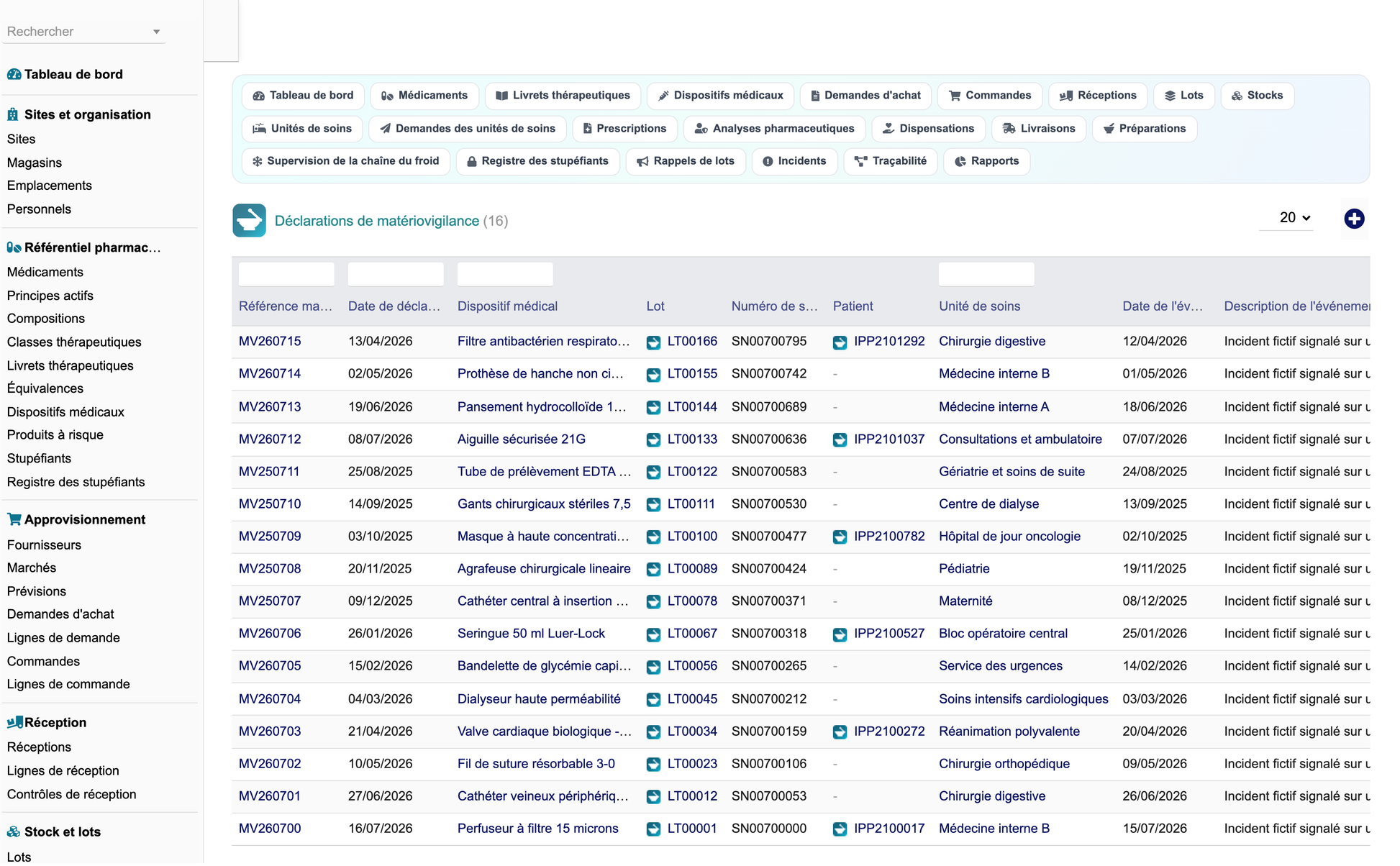Open Analyses pharmaceutiques tab
The width and height of the screenshot is (1400, 866).
pos(774,129)
